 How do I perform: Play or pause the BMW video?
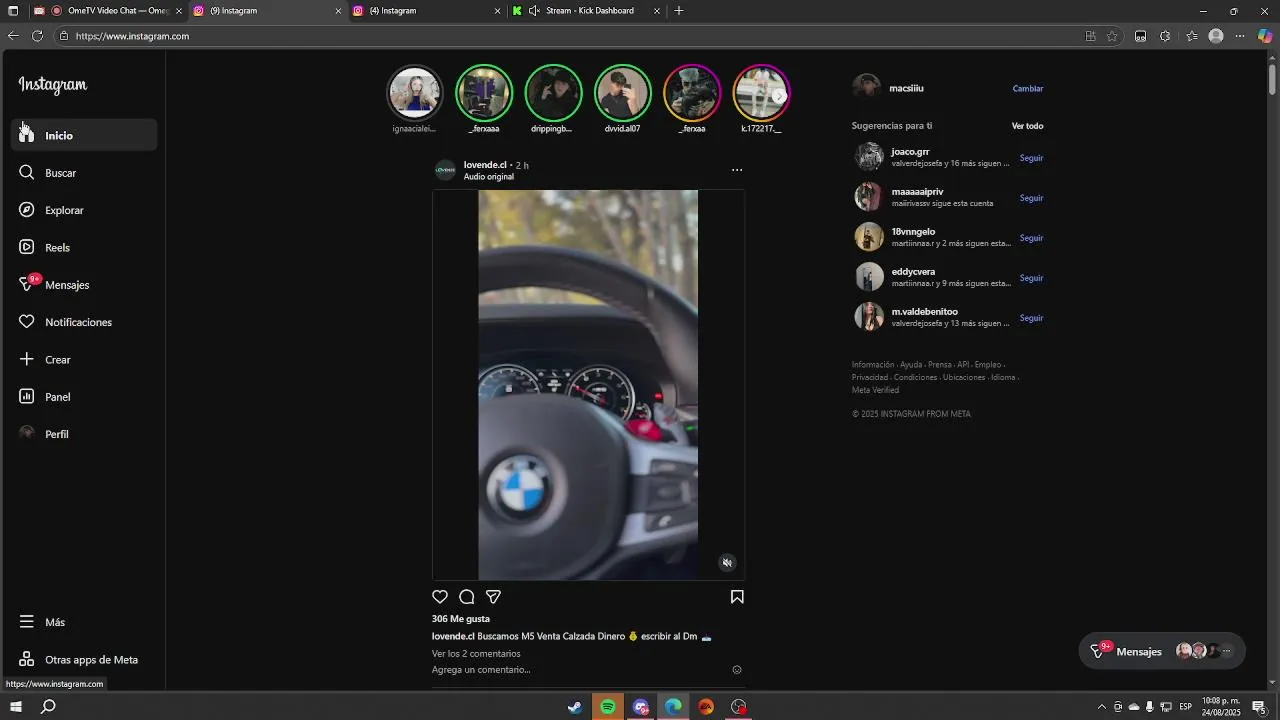(588, 385)
